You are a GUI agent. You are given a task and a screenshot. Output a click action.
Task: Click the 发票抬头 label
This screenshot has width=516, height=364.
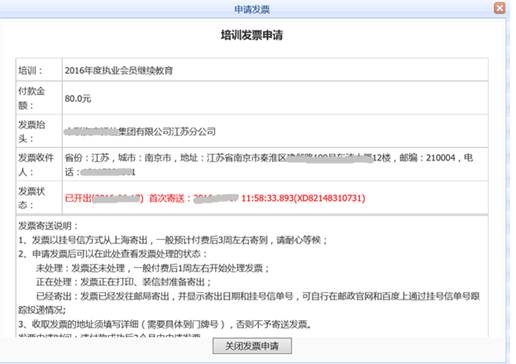[x=31, y=131]
